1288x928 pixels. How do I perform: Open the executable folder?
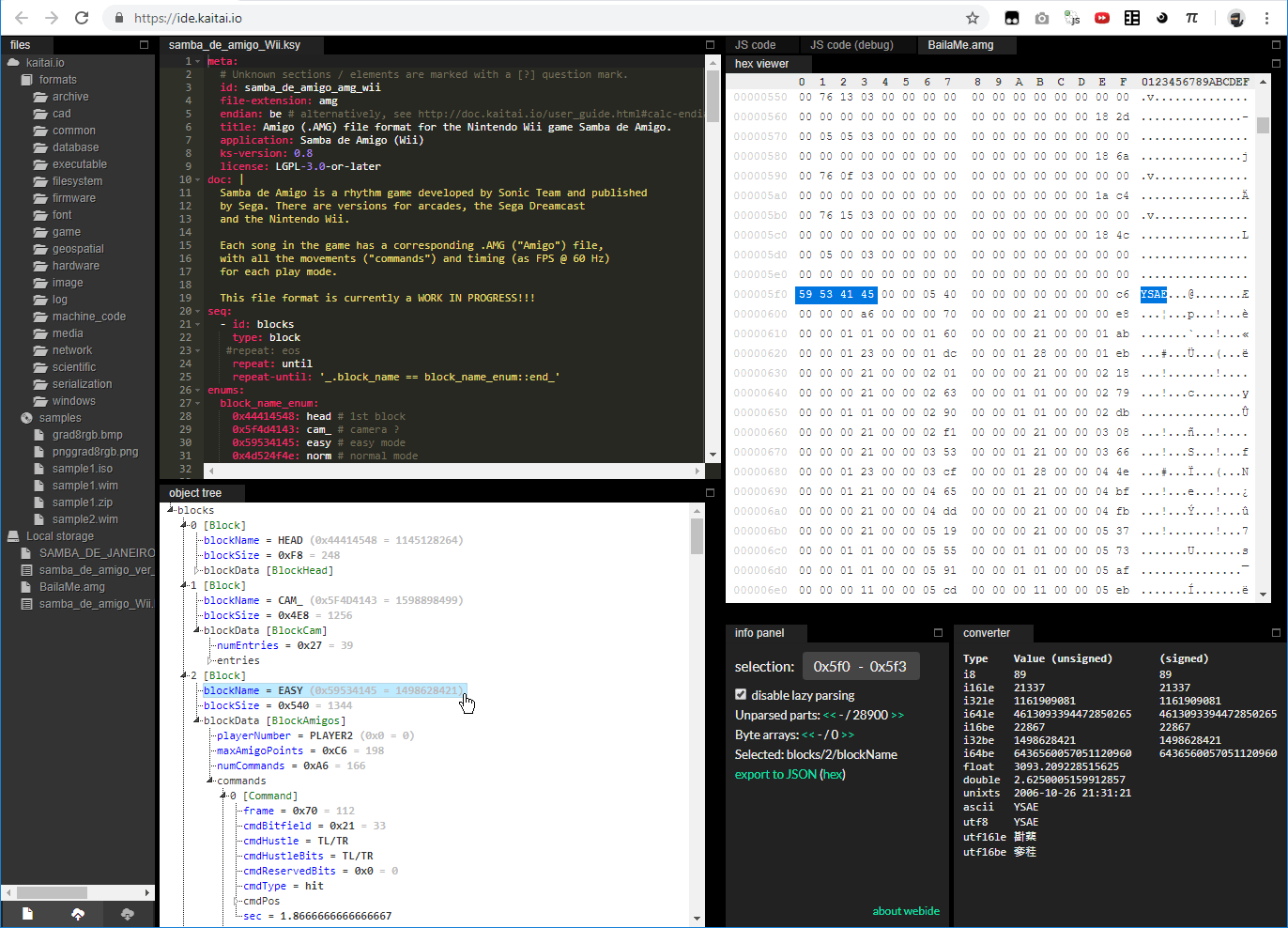(80, 164)
